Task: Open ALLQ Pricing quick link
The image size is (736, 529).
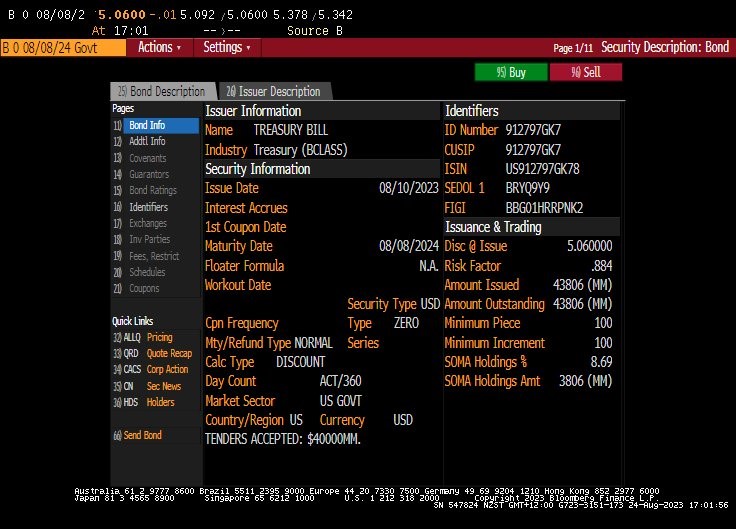Action: pos(143,337)
